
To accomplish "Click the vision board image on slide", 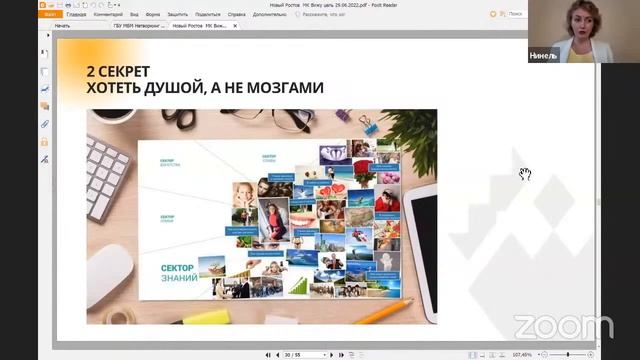I will click(262, 216).
